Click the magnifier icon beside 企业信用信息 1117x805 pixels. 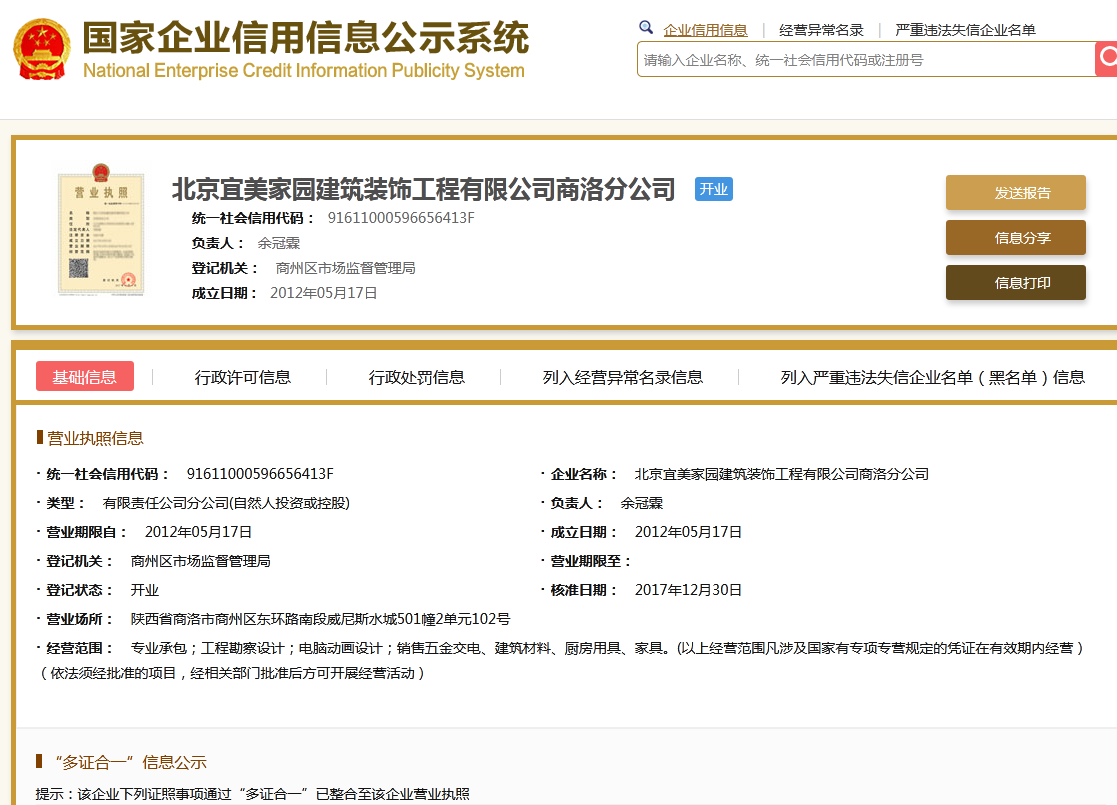[x=646, y=28]
